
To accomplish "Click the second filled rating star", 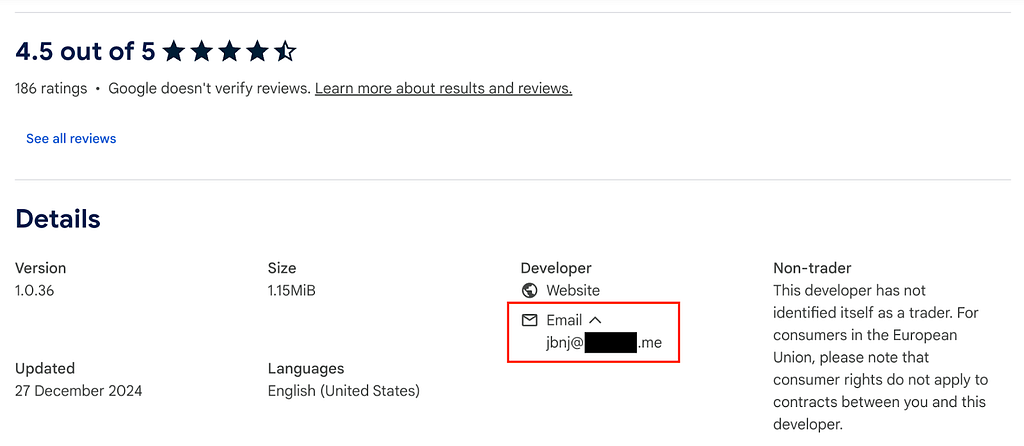I will [x=201, y=51].
